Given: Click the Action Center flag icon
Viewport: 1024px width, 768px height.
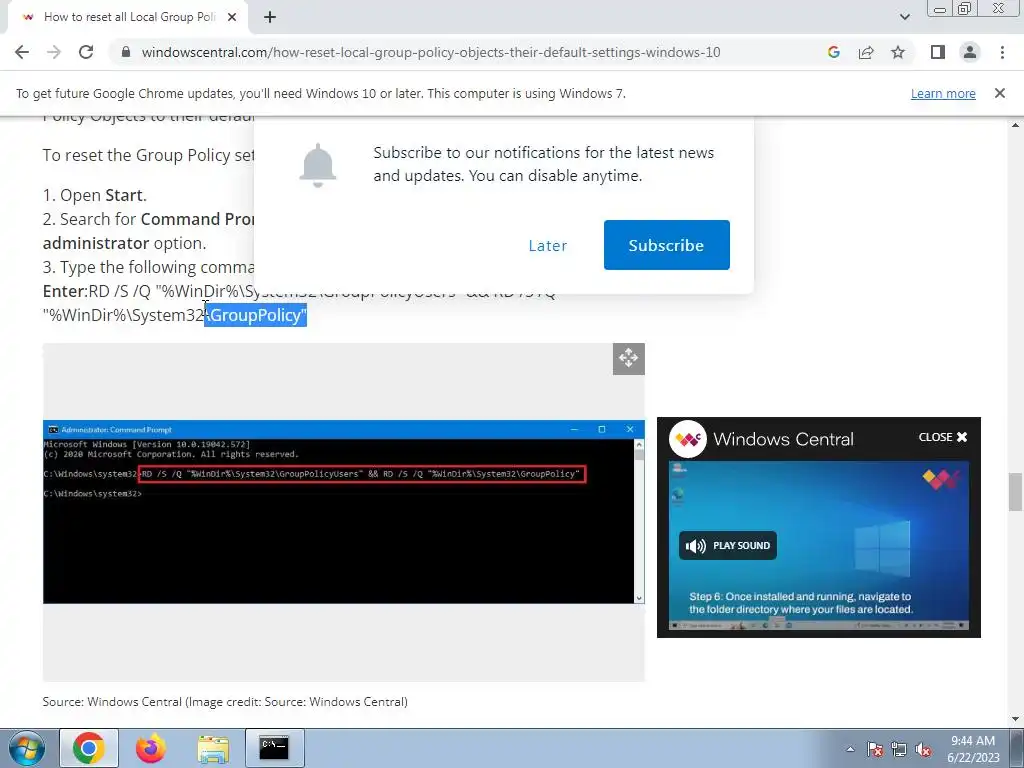Looking at the screenshot, I should tap(875, 750).
